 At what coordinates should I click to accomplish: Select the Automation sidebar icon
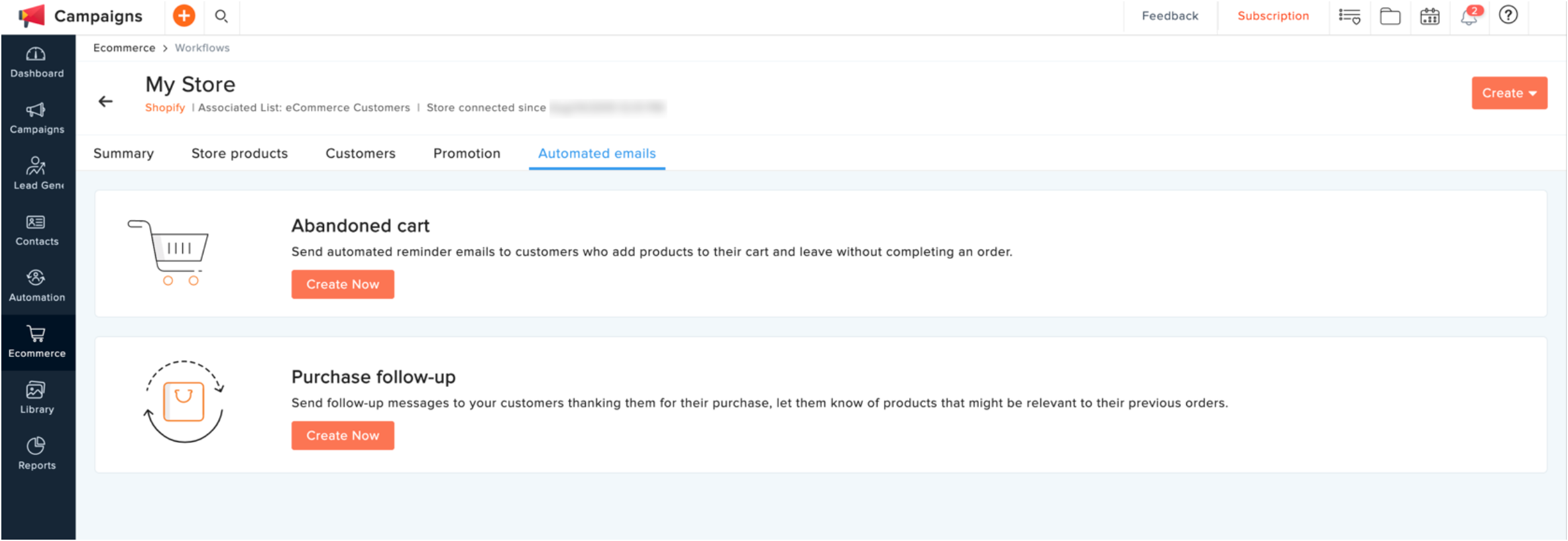pyautogui.click(x=37, y=286)
